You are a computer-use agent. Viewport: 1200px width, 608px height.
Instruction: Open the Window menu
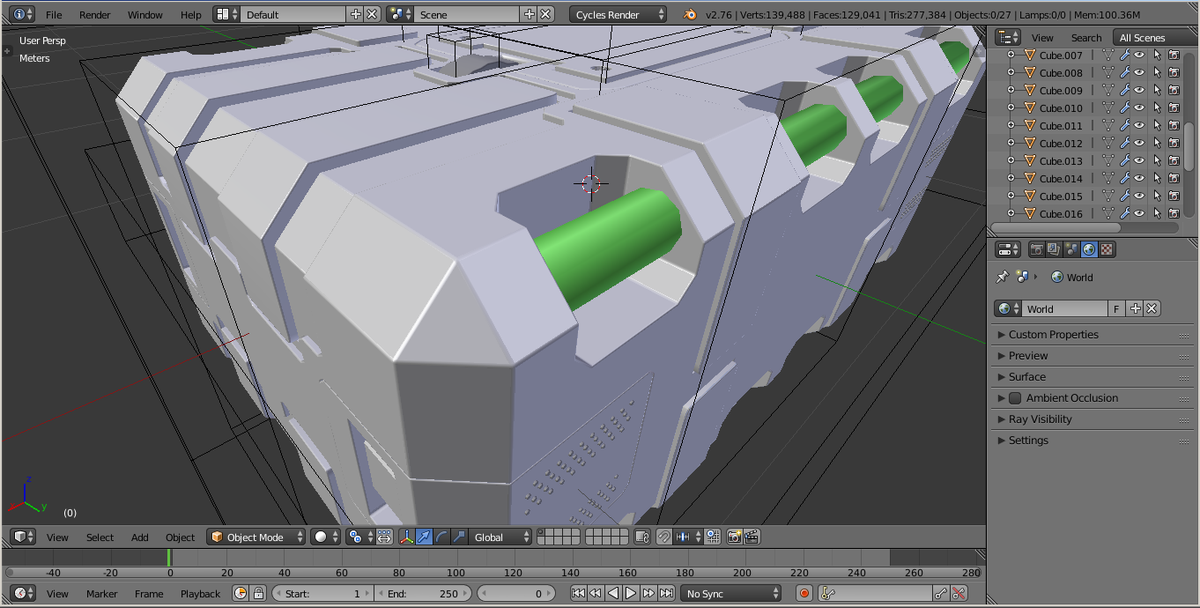tap(145, 15)
